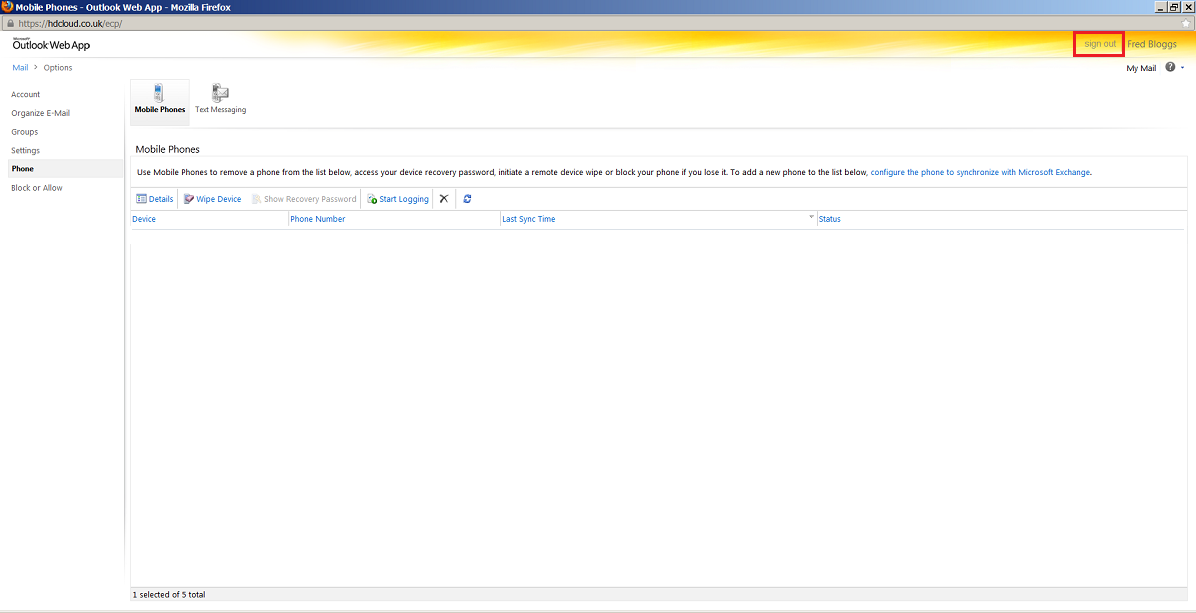
Task: Refresh the mobile phones list
Action: click(x=467, y=199)
